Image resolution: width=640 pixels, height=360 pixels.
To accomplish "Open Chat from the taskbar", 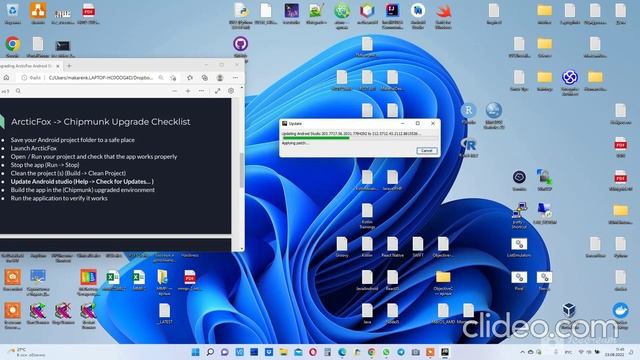I will coord(224,352).
